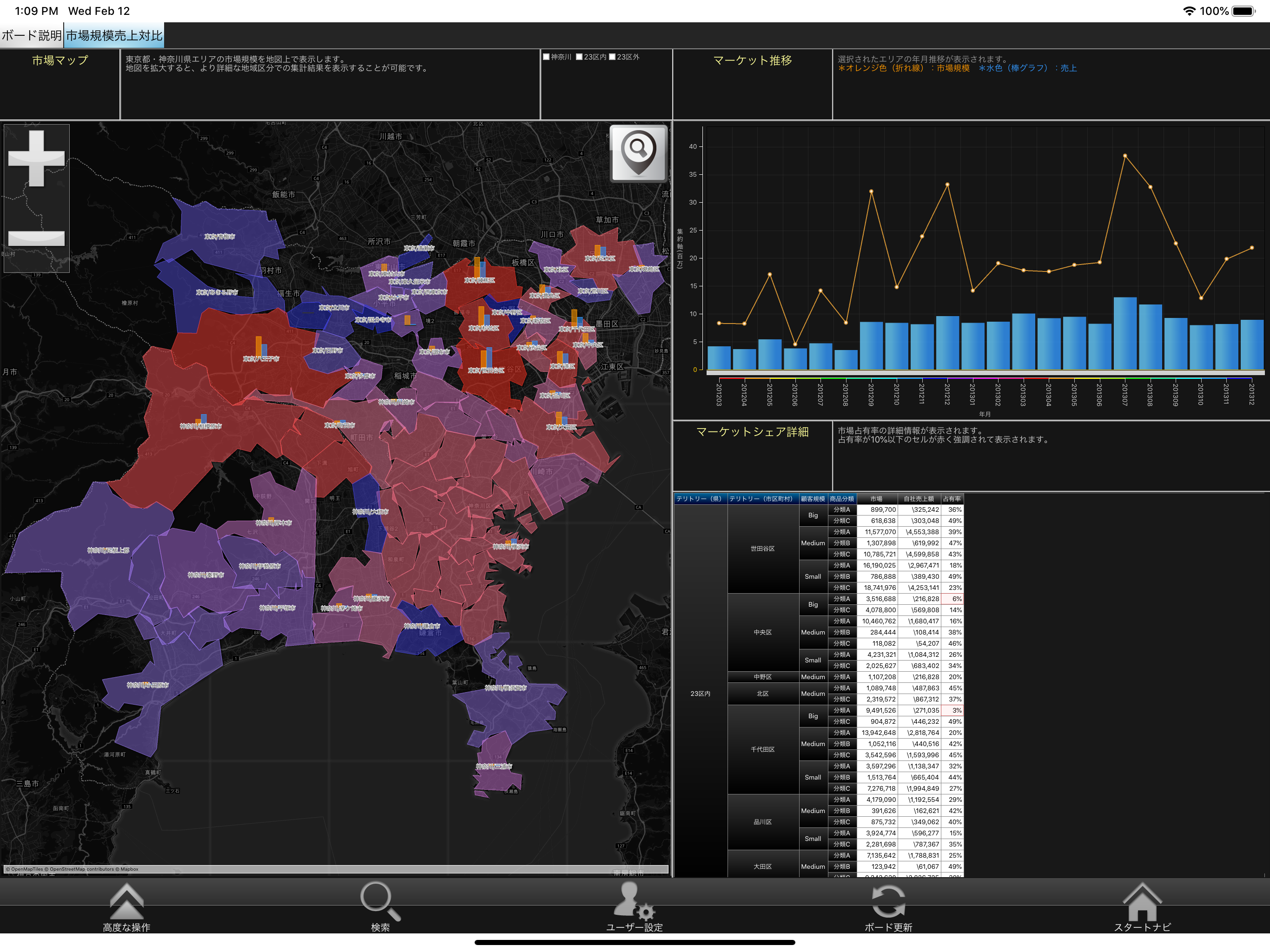This screenshot has height=952, width=1270.
Task: Zoom out the map with the minus button
Action: [x=36, y=238]
